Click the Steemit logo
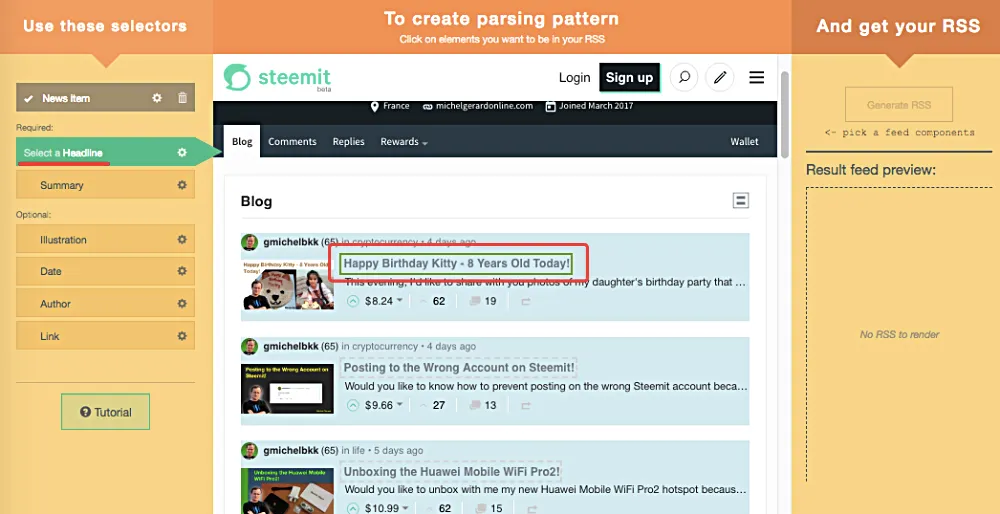The width and height of the screenshot is (1000, 514). (277, 78)
